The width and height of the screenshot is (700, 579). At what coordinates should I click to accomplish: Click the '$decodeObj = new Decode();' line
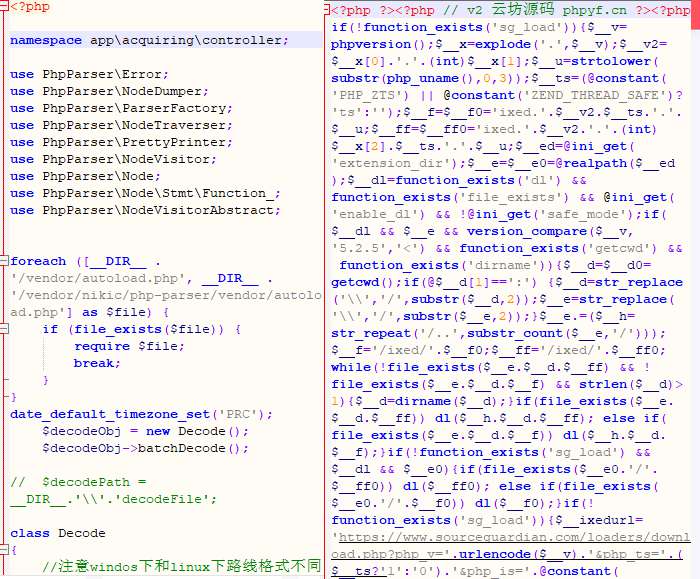[145, 431]
